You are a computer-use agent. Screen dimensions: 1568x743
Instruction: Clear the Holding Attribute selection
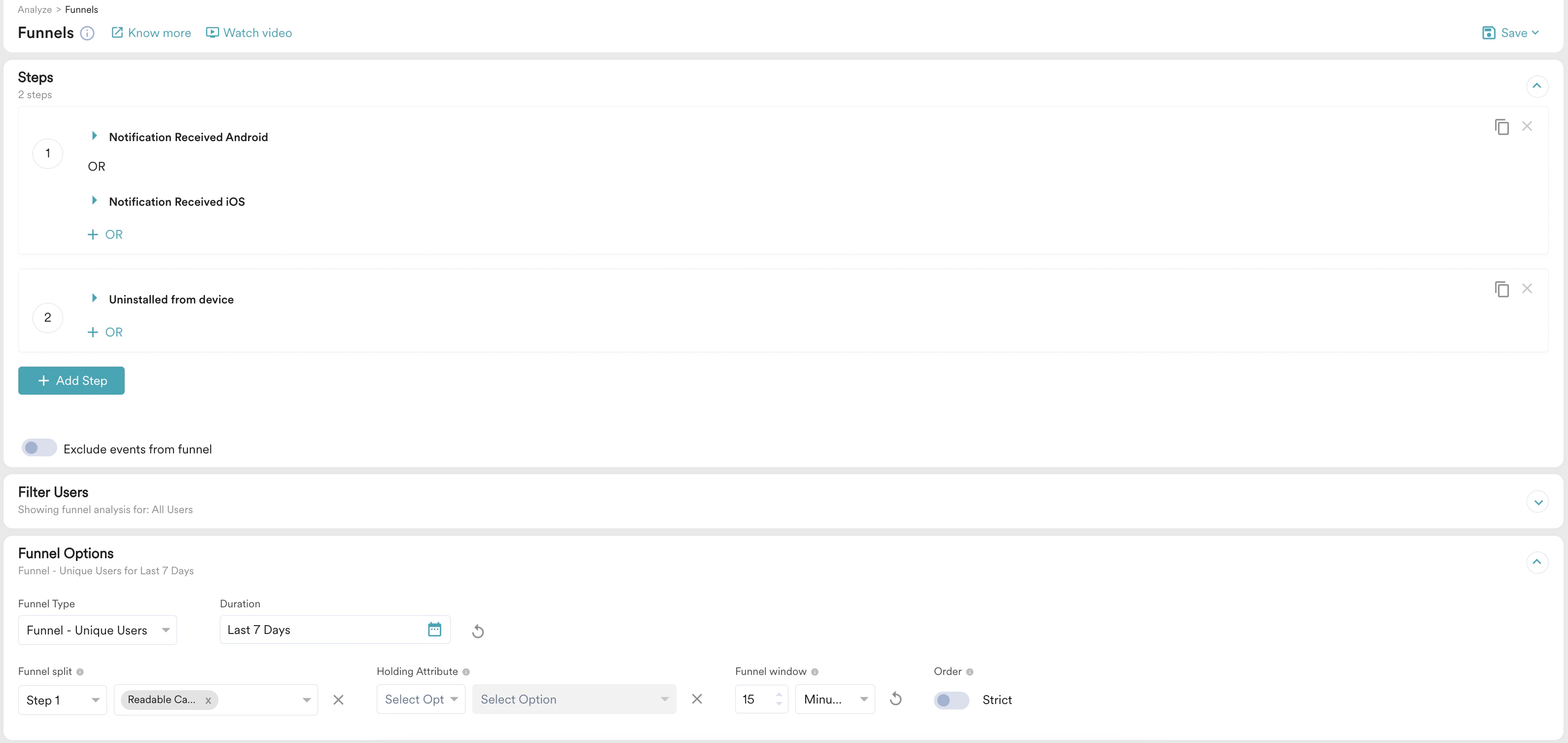(x=697, y=699)
